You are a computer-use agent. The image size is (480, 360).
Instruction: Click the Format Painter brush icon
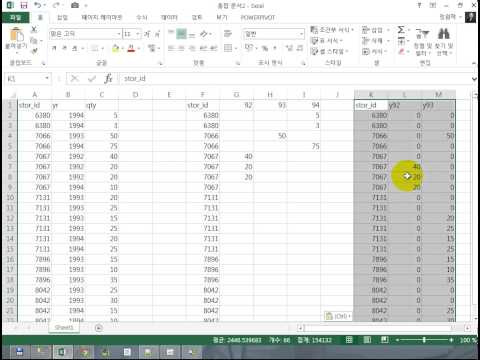pyautogui.click(x=34, y=51)
